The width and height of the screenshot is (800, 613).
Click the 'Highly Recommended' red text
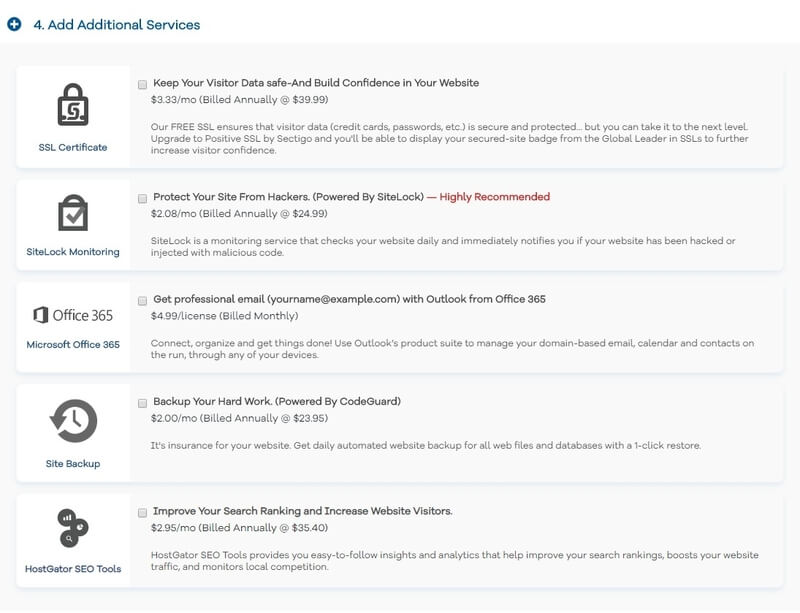[494, 197]
